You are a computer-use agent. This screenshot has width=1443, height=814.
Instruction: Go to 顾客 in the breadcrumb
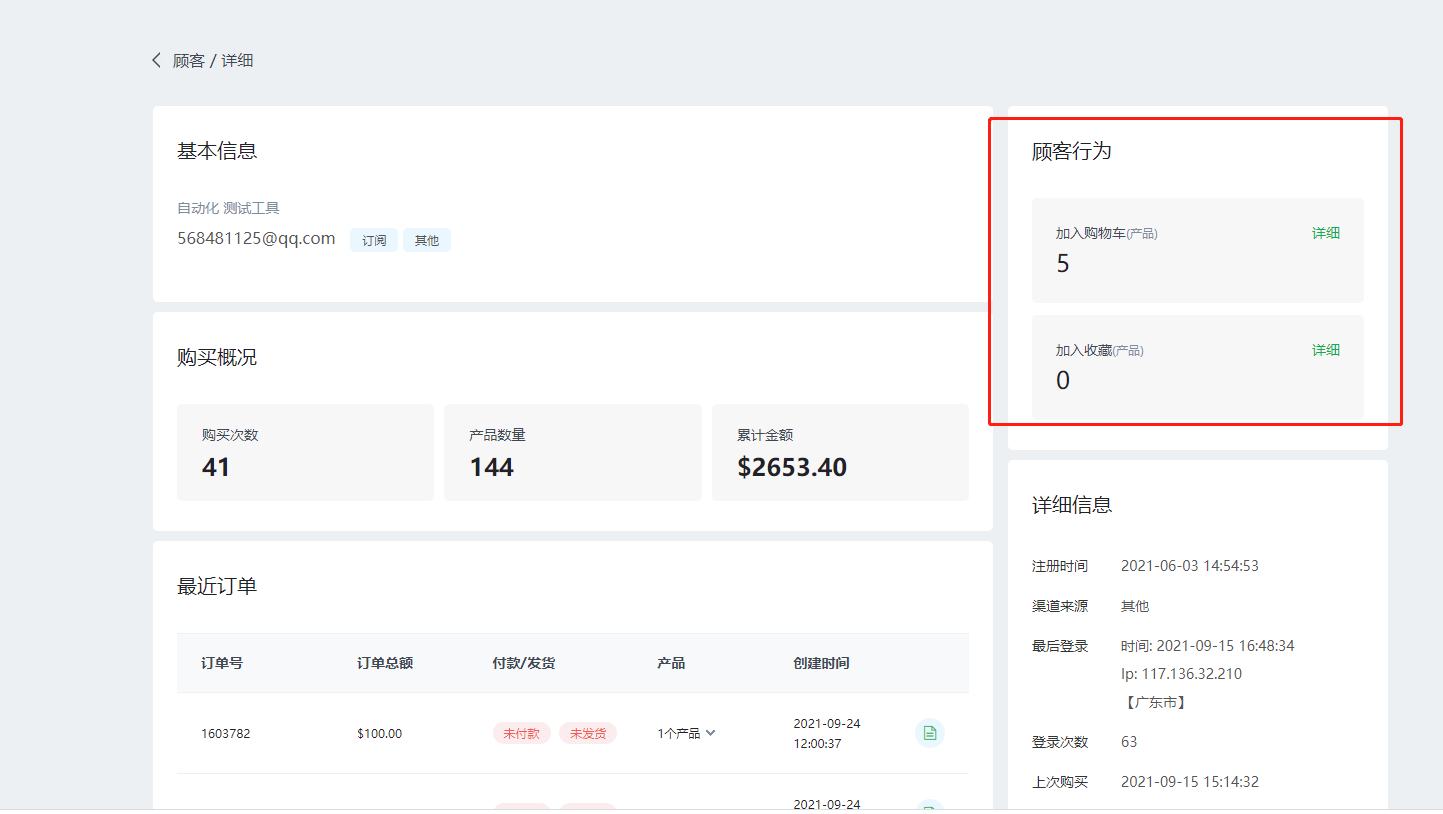tap(189, 61)
